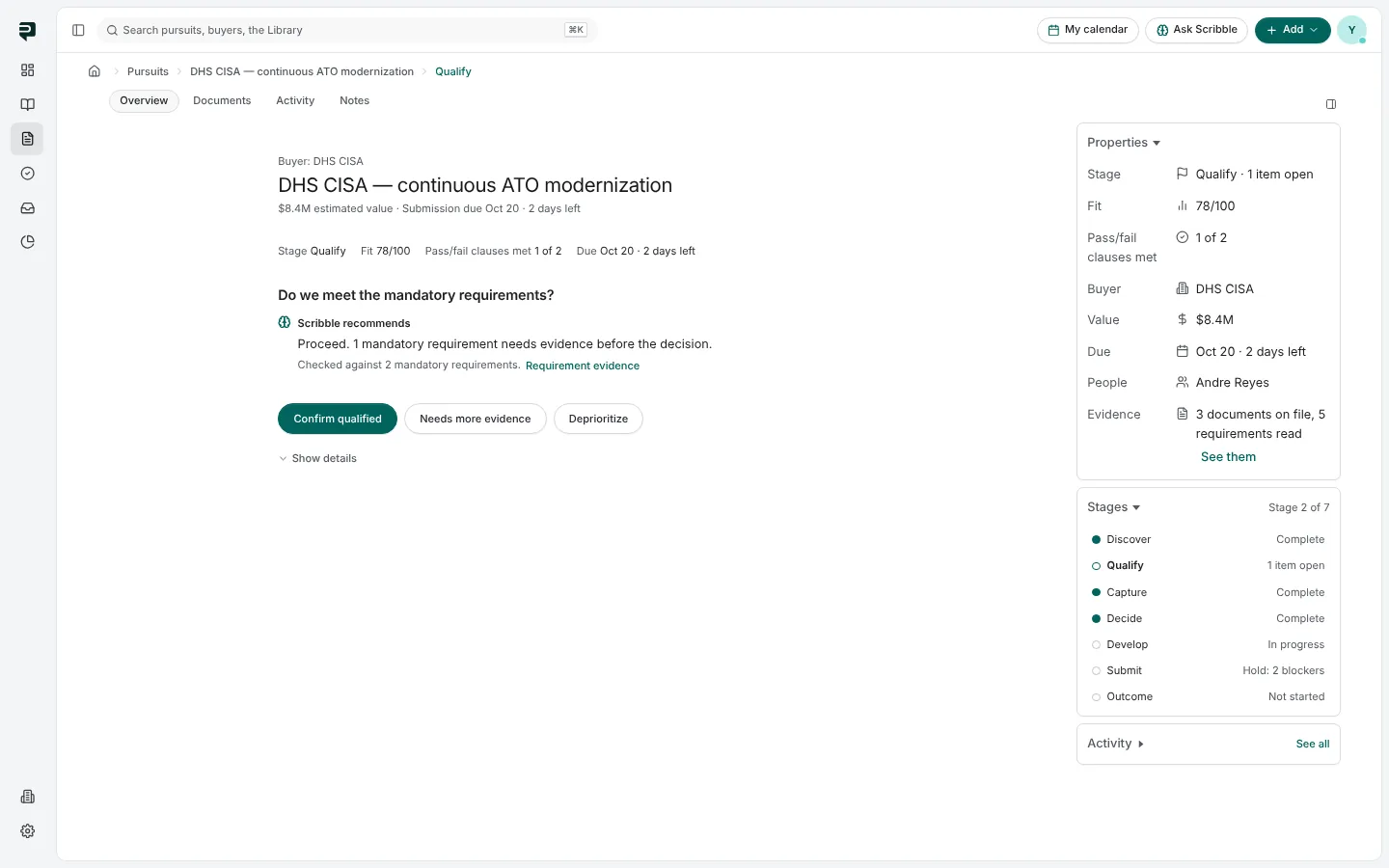Screen dimensions: 1389x868
Task: Switch to the Activity tab
Action: pyautogui.click(x=295, y=100)
